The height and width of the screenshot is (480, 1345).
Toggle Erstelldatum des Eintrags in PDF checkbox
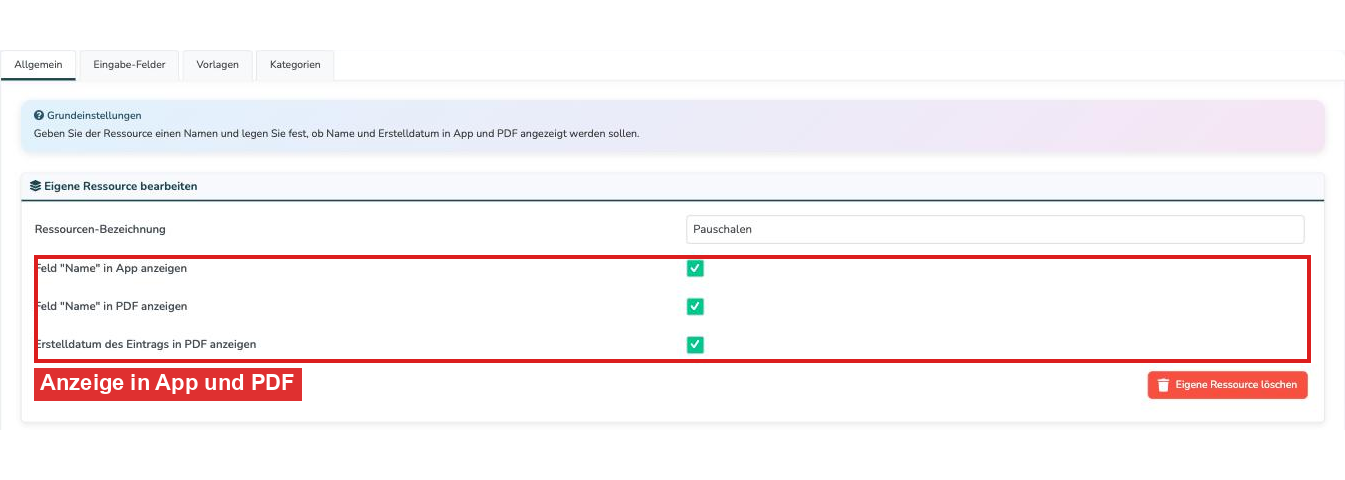tap(695, 344)
